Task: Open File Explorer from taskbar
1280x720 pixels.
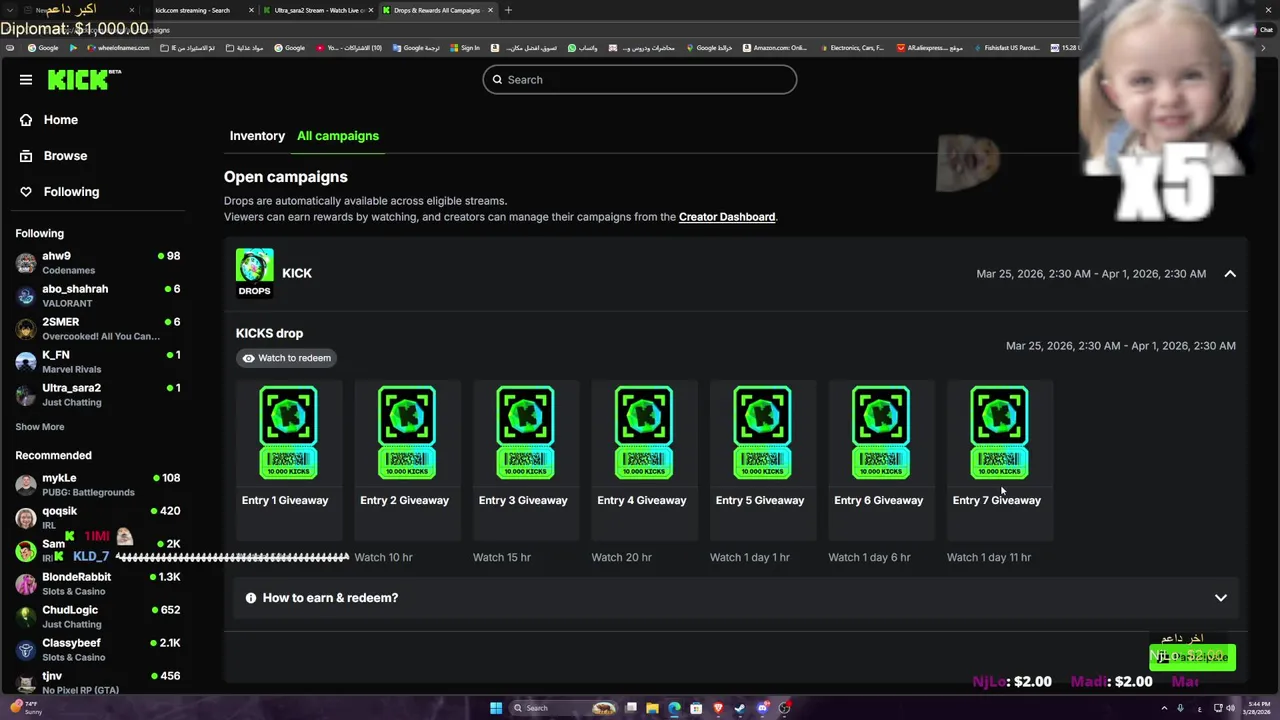Action: point(652,708)
